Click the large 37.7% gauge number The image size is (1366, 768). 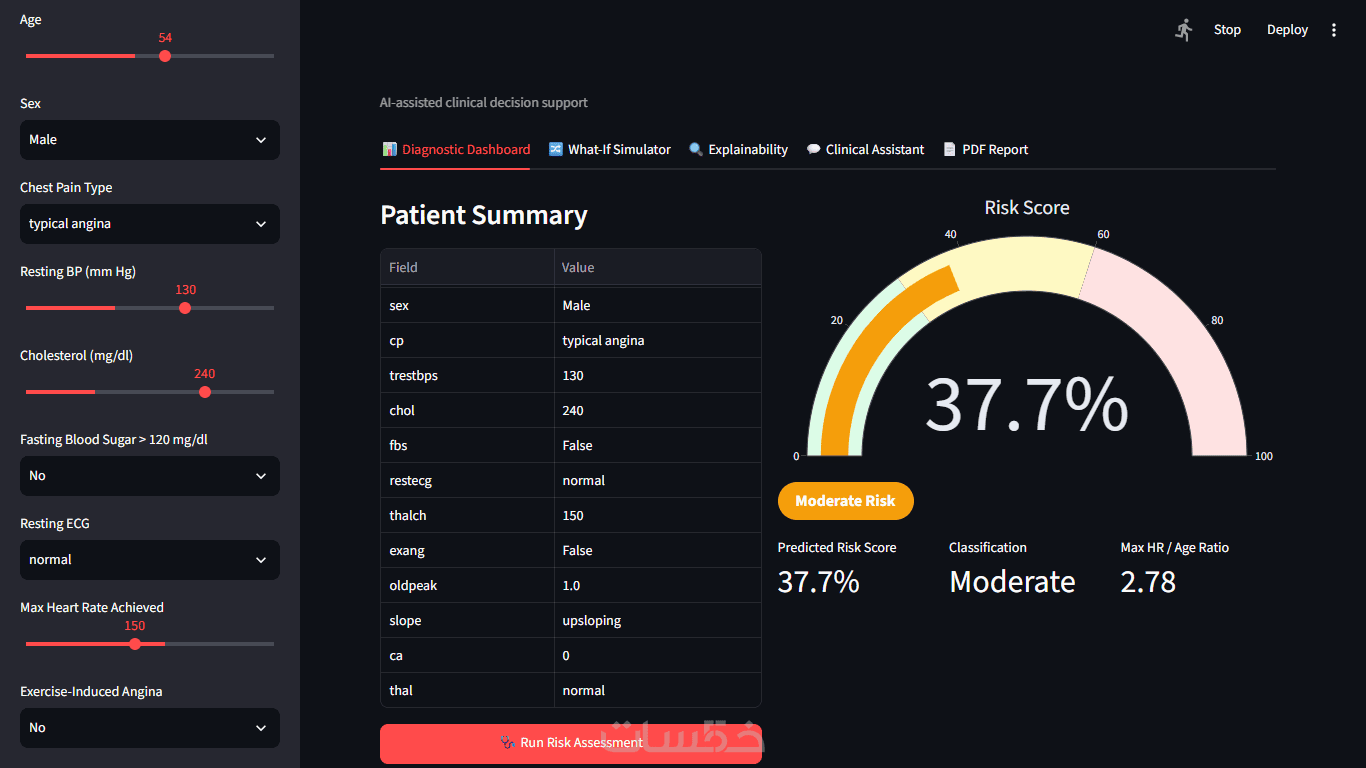pos(1027,404)
